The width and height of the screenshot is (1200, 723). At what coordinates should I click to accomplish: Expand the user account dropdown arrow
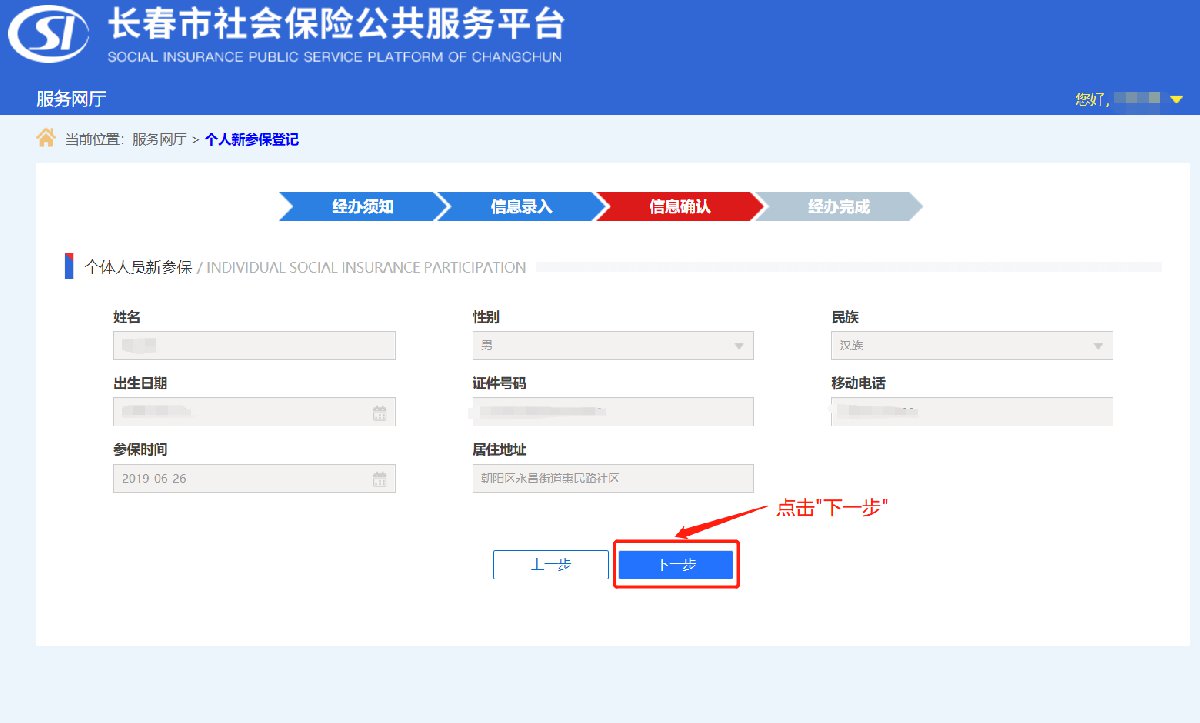pos(1176,99)
